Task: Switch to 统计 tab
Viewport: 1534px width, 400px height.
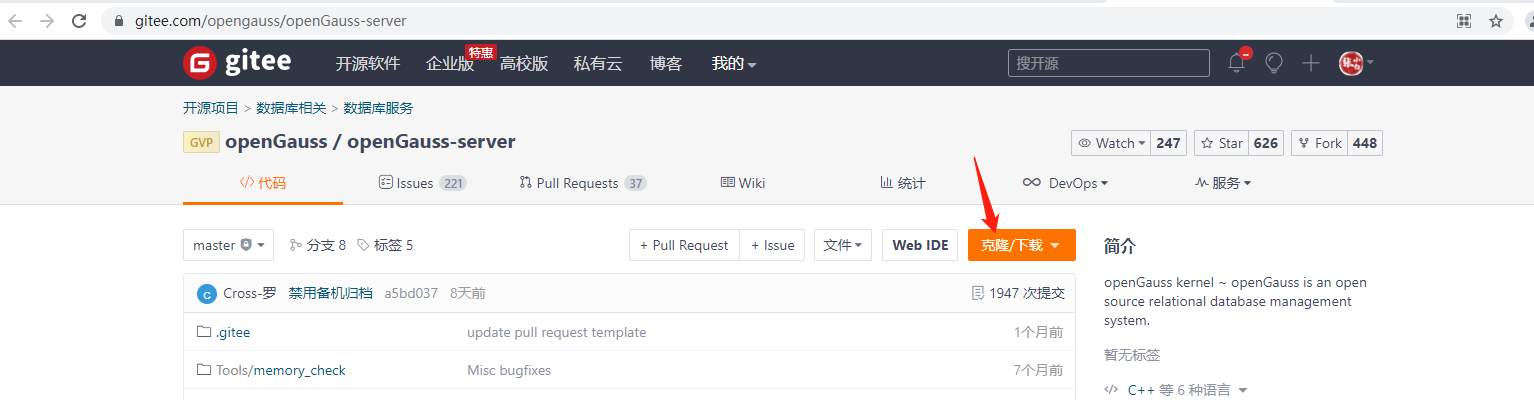Action: (902, 183)
